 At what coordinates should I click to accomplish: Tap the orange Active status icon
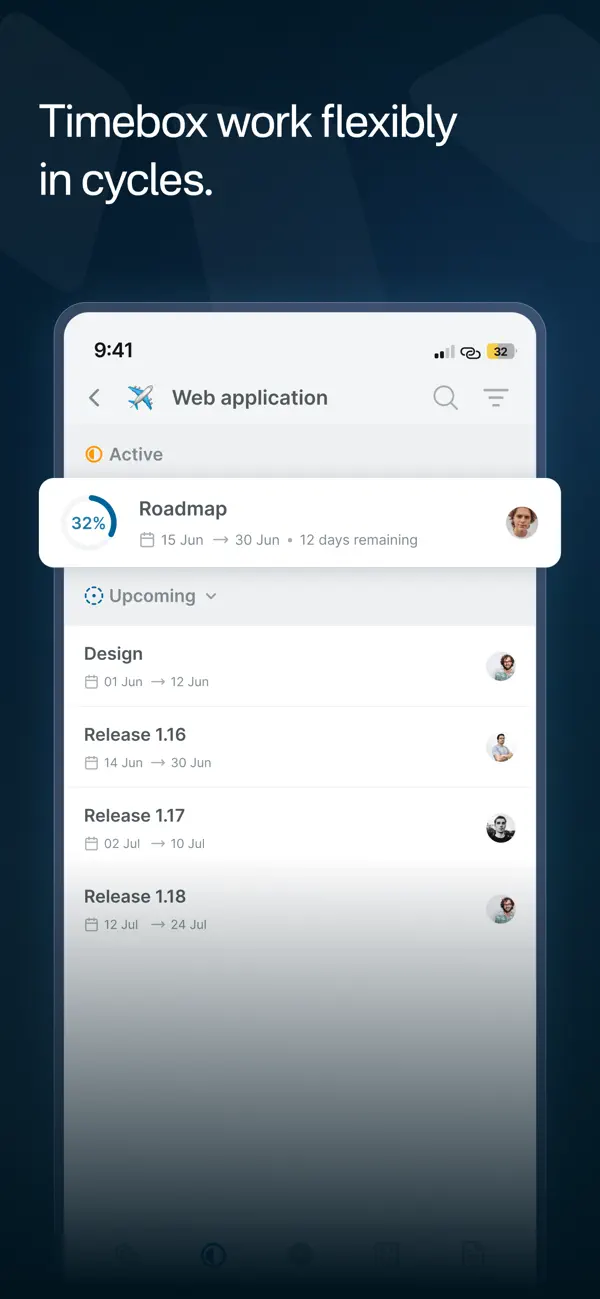tap(94, 454)
